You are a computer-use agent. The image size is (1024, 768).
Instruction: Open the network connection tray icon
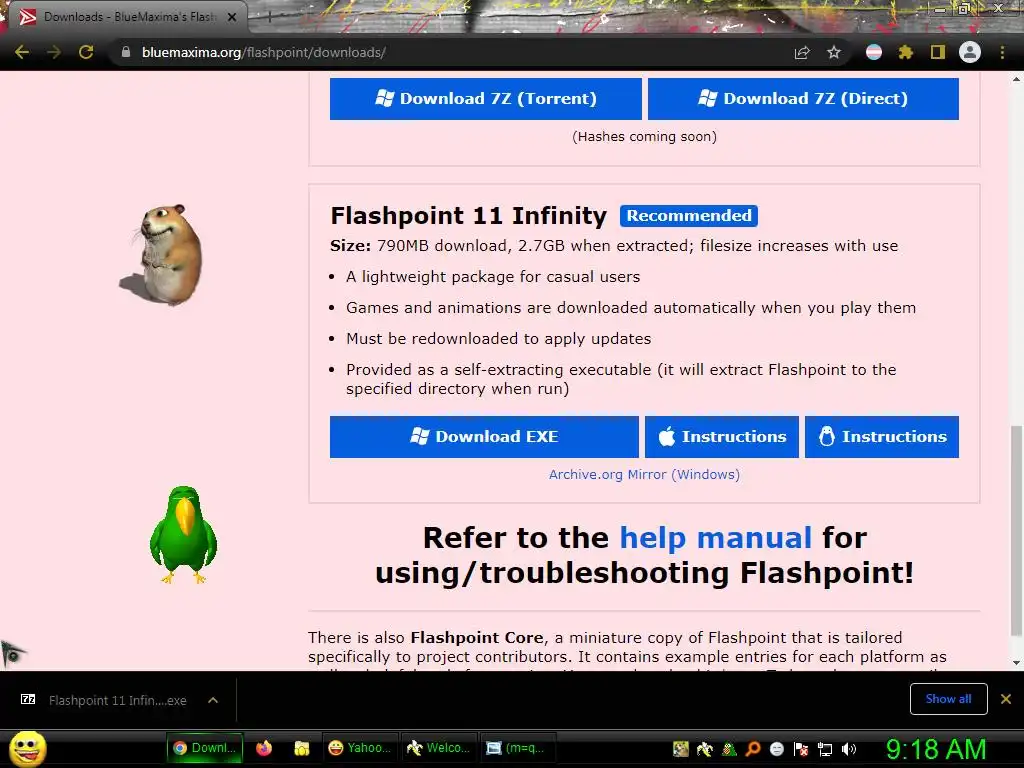point(825,749)
